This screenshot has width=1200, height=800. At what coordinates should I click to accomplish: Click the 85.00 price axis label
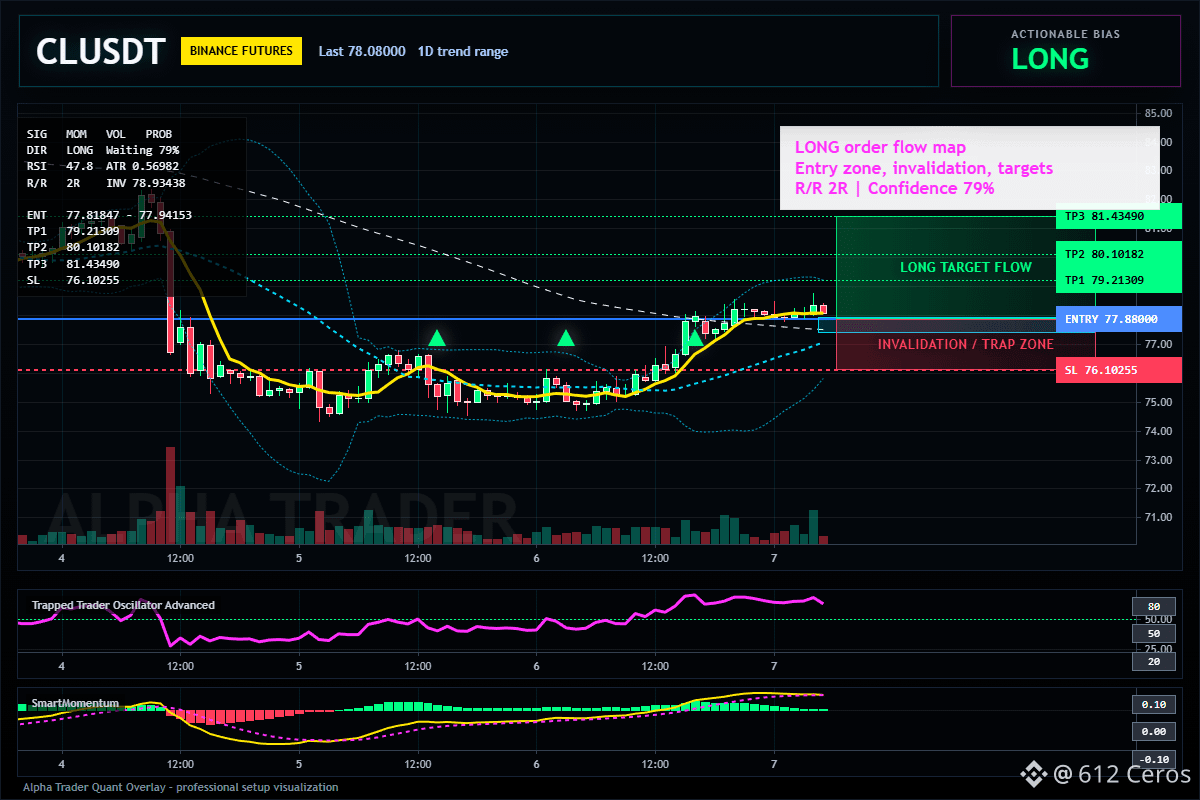pyautogui.click(x=1158, y=113)
